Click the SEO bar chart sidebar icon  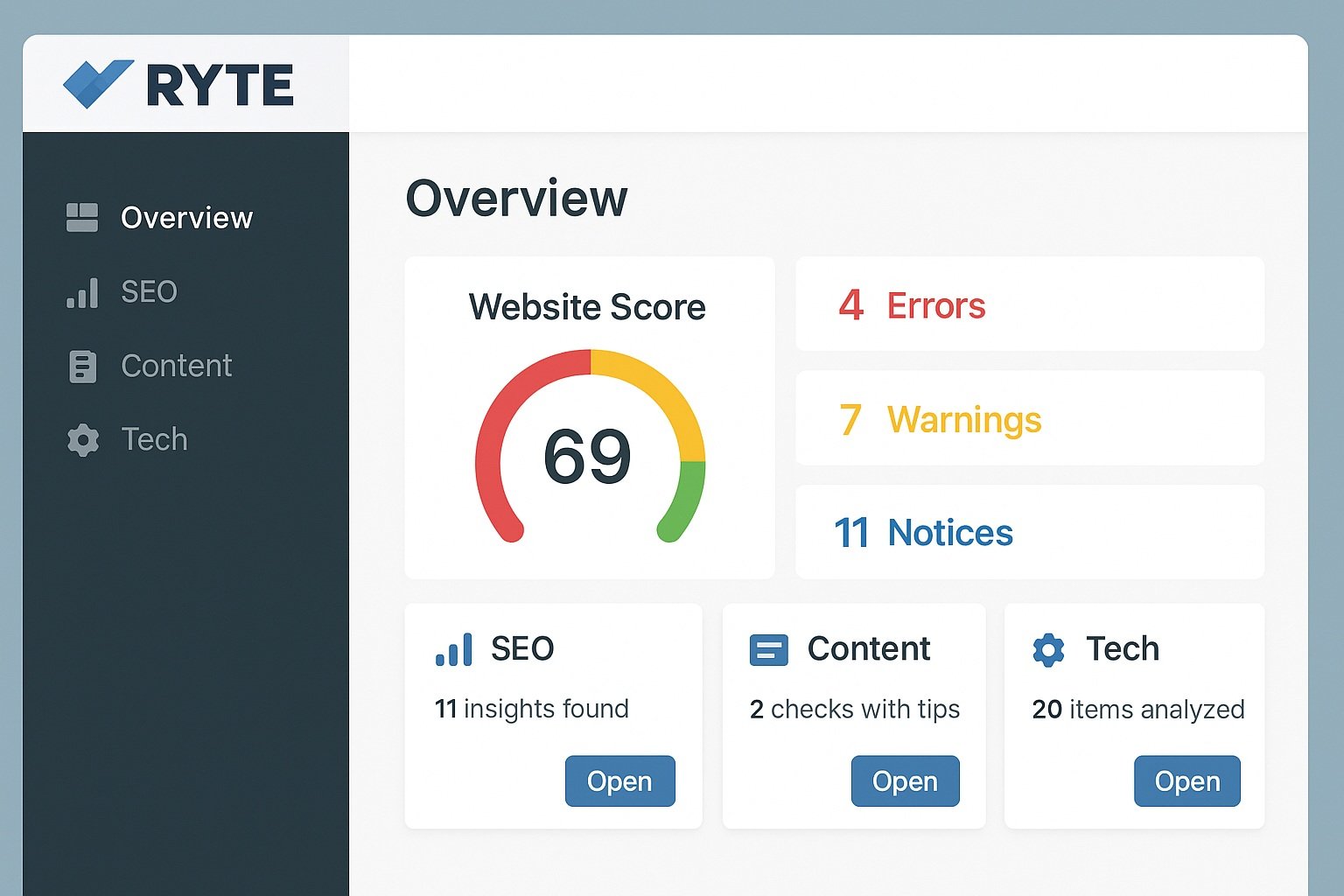[82, 292]
